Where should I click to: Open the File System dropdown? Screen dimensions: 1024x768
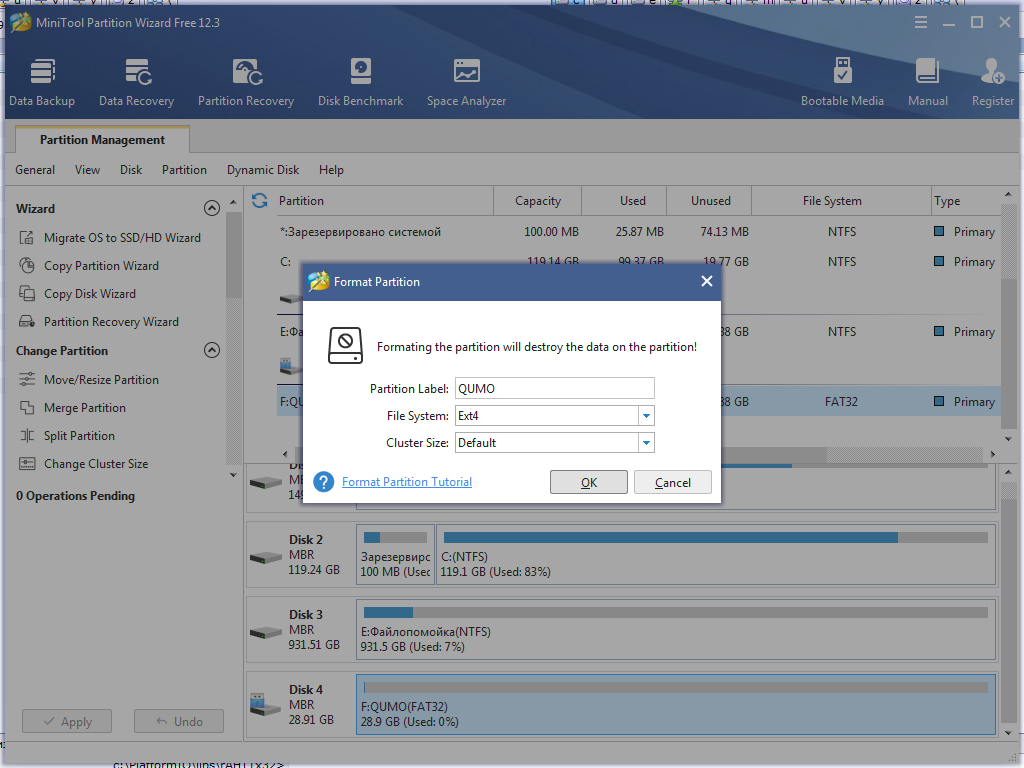tap(646, 416)
